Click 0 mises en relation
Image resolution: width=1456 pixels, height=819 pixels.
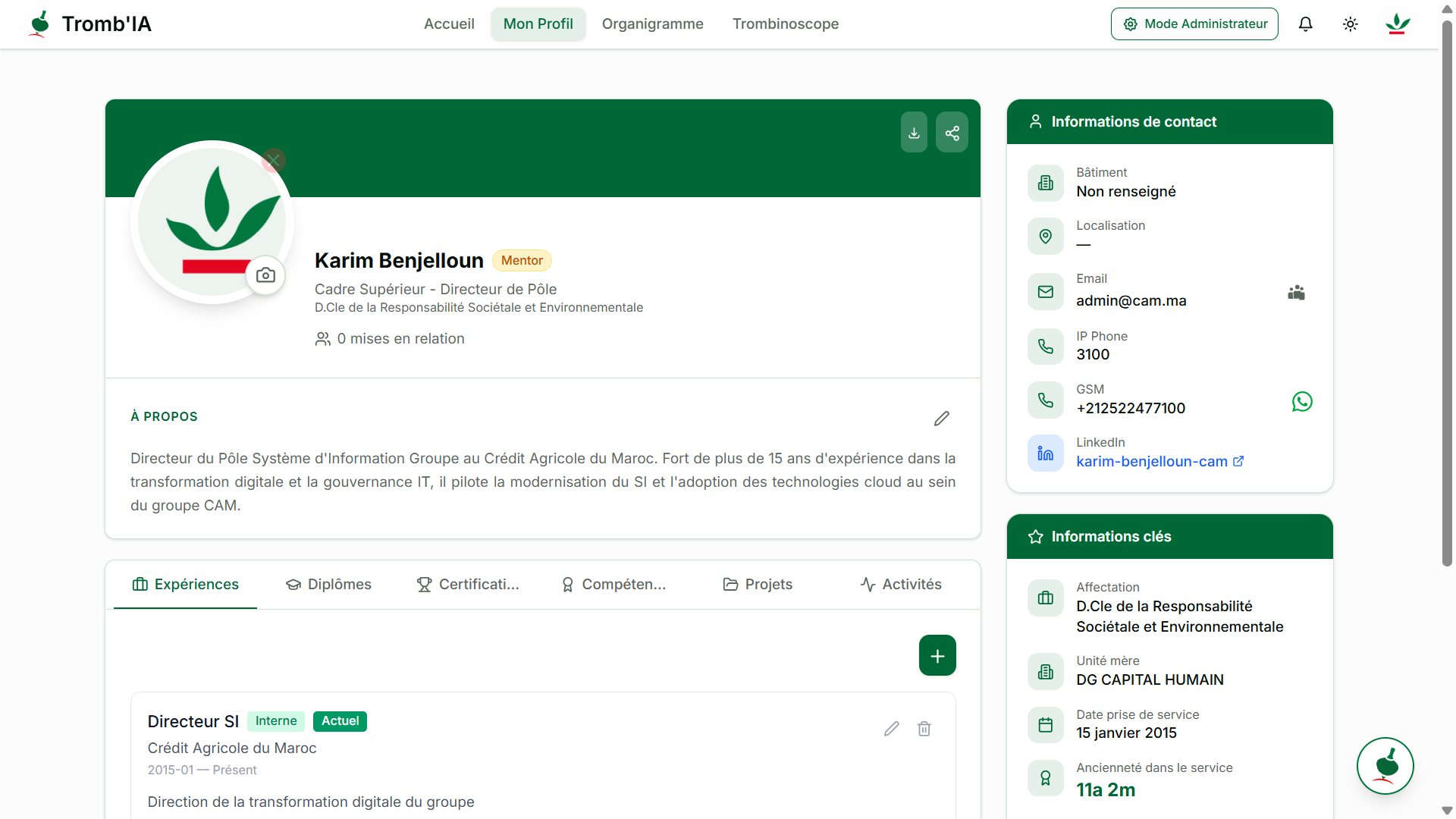pyautogui.click(x=390, y=339)
